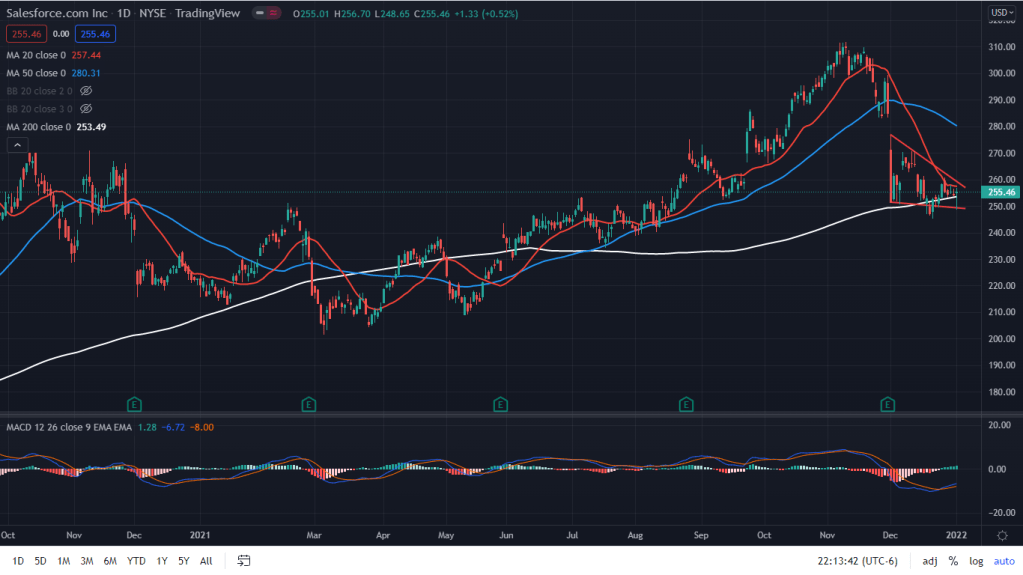Viewport: 1023px width, 575px height.
Task: Click the MA 200 close indicator label
Action: [38, 126]
